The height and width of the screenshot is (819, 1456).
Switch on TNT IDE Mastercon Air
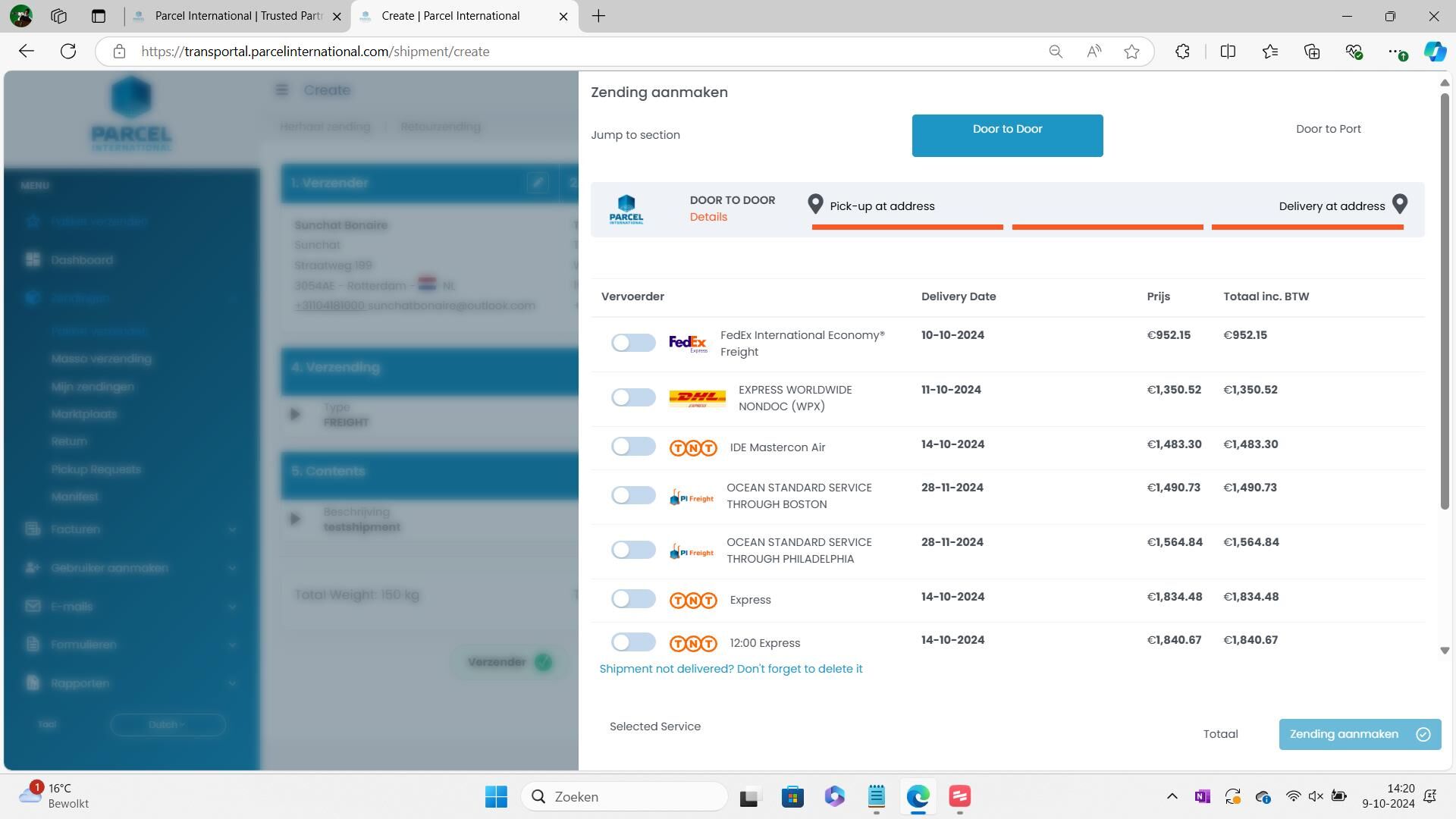[x=633, y=446]
